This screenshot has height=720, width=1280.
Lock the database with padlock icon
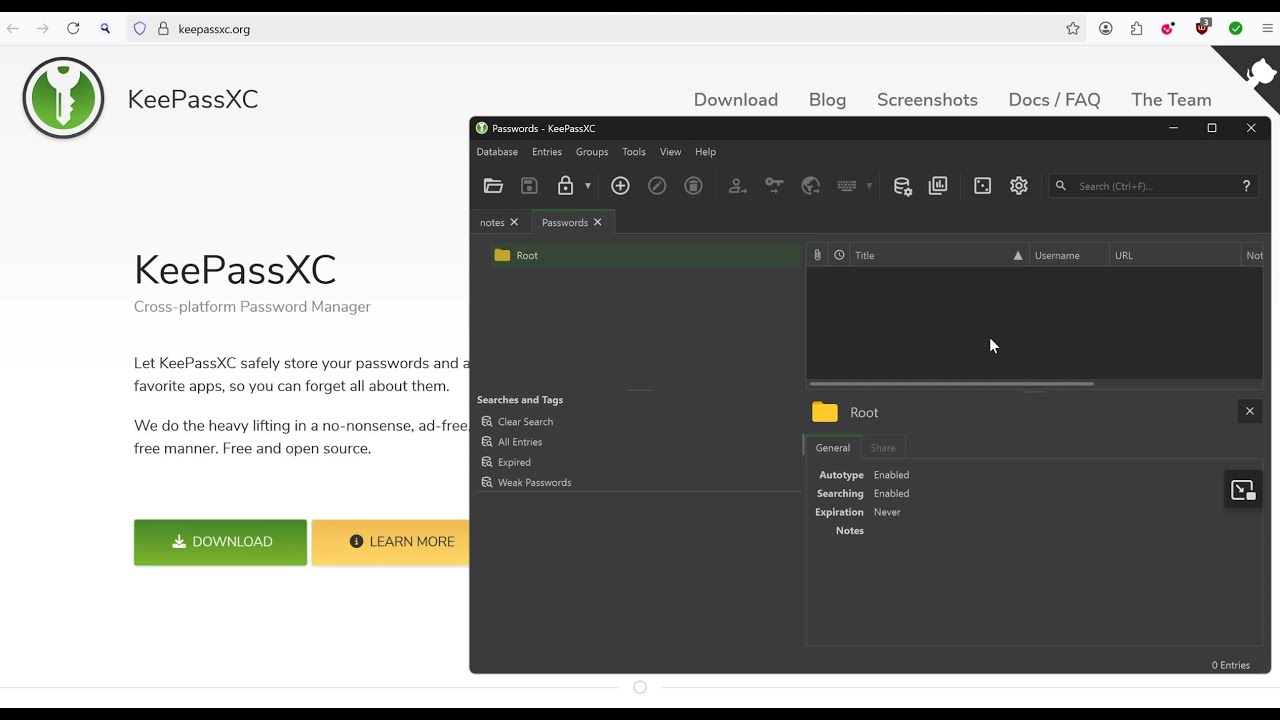[x=565, y=186]
